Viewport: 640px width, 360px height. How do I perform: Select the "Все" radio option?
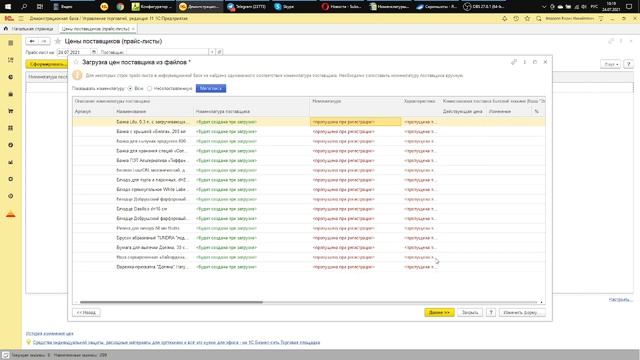(130, 89)
